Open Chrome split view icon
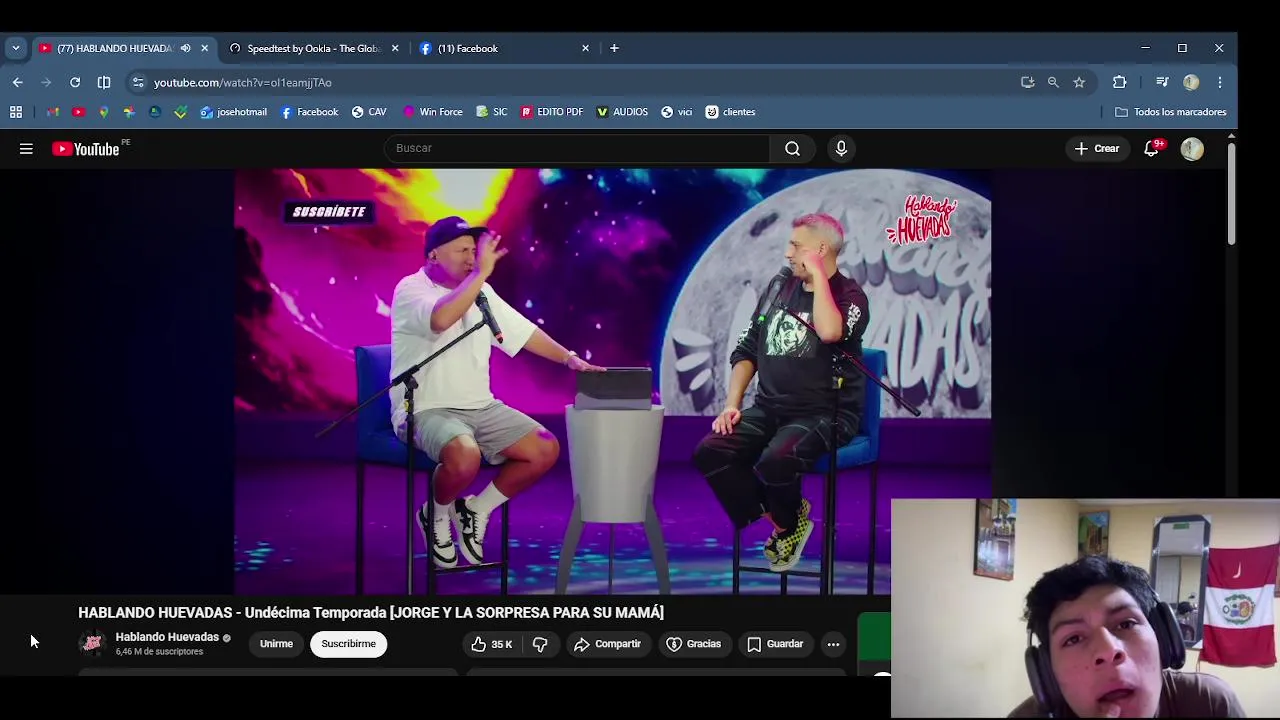Screen dimensions: 1280x720 click(x=104, y=82)
